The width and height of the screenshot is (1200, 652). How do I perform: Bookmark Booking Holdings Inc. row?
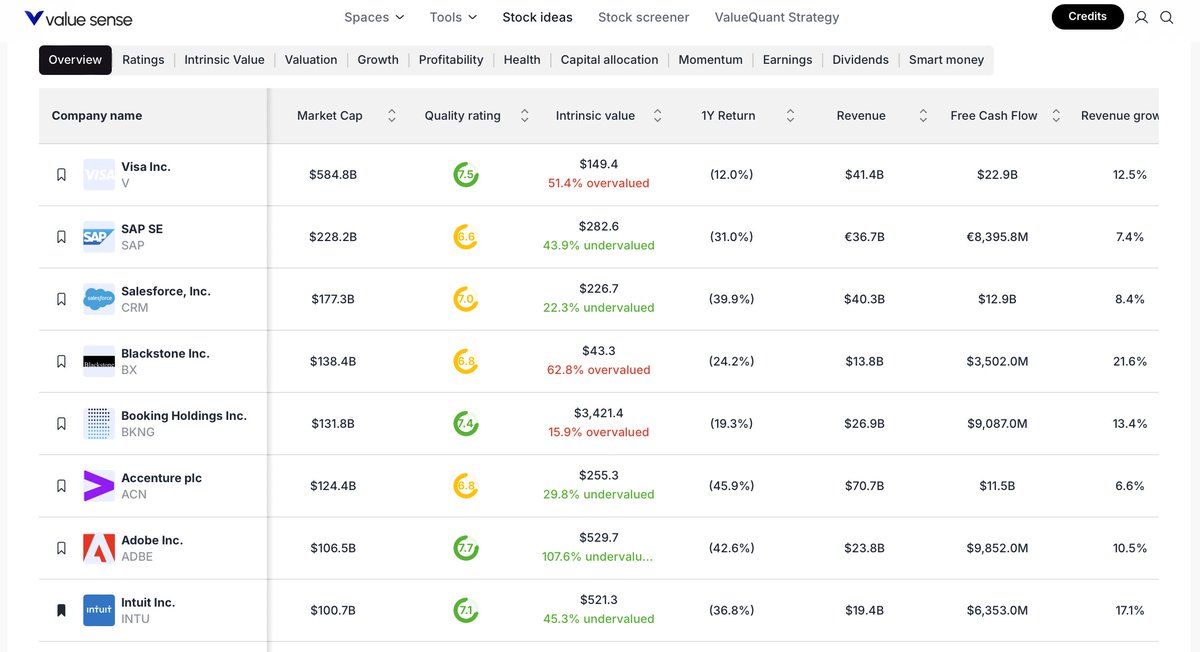click(61, 423)
